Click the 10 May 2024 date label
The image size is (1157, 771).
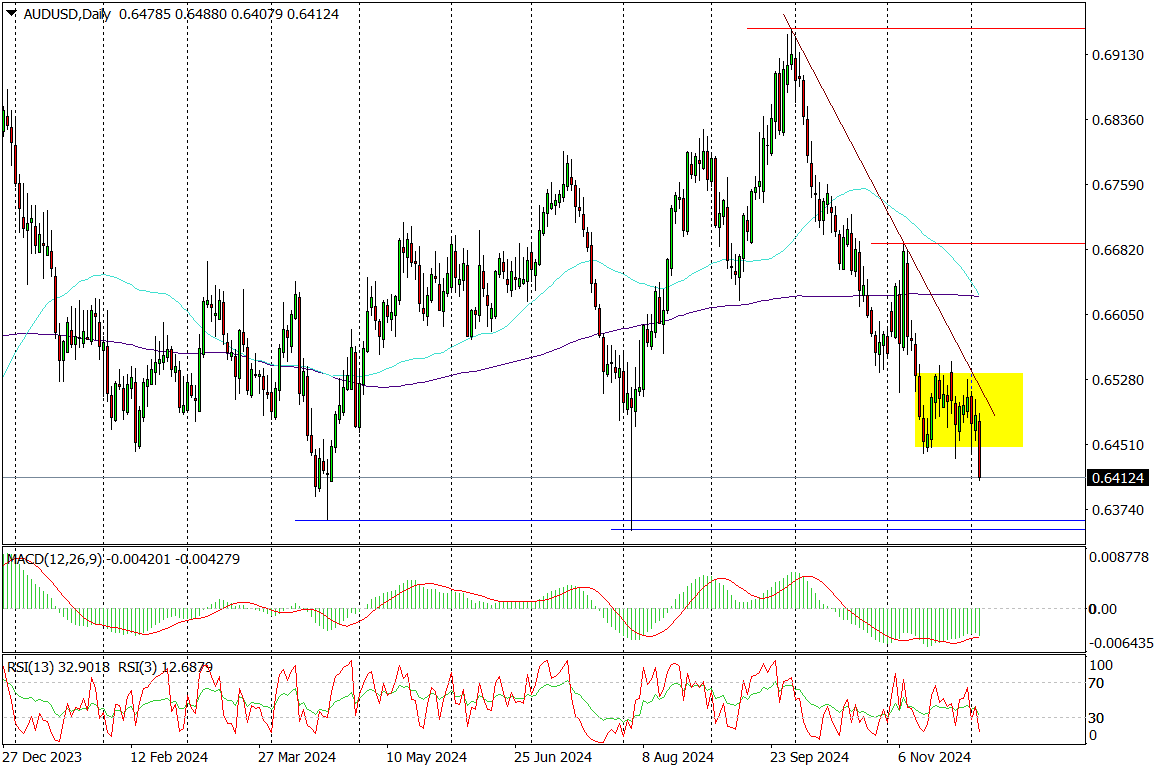click(x=426, y=758)
